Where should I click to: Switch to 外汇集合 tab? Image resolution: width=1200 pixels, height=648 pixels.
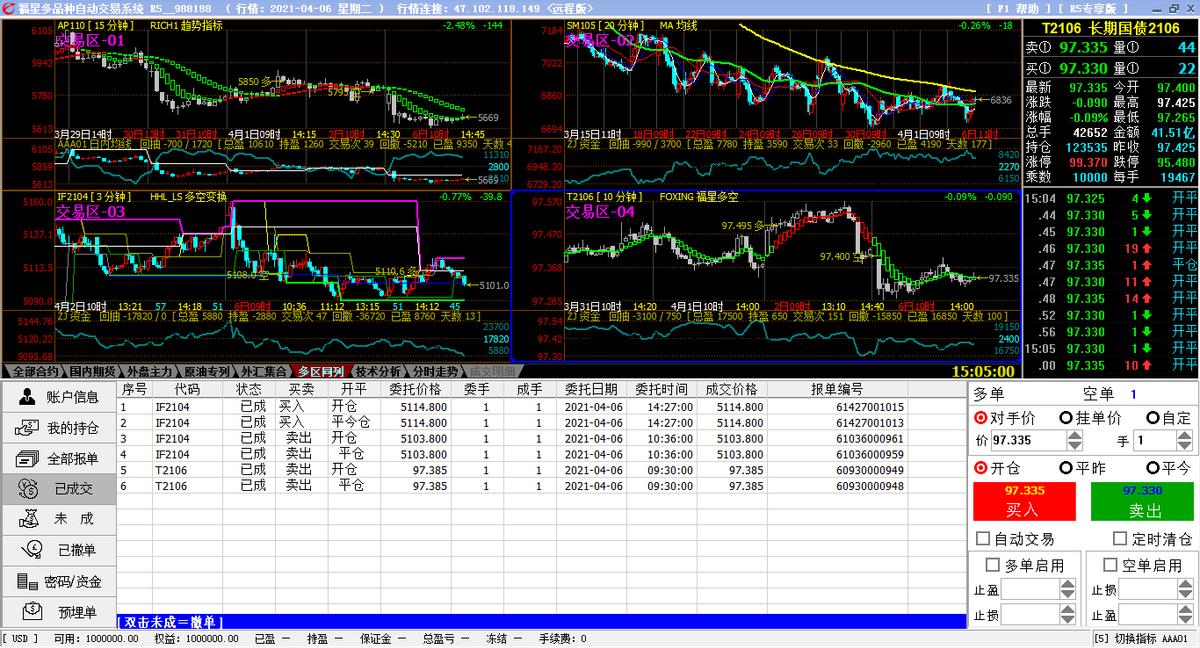point(265,371)
